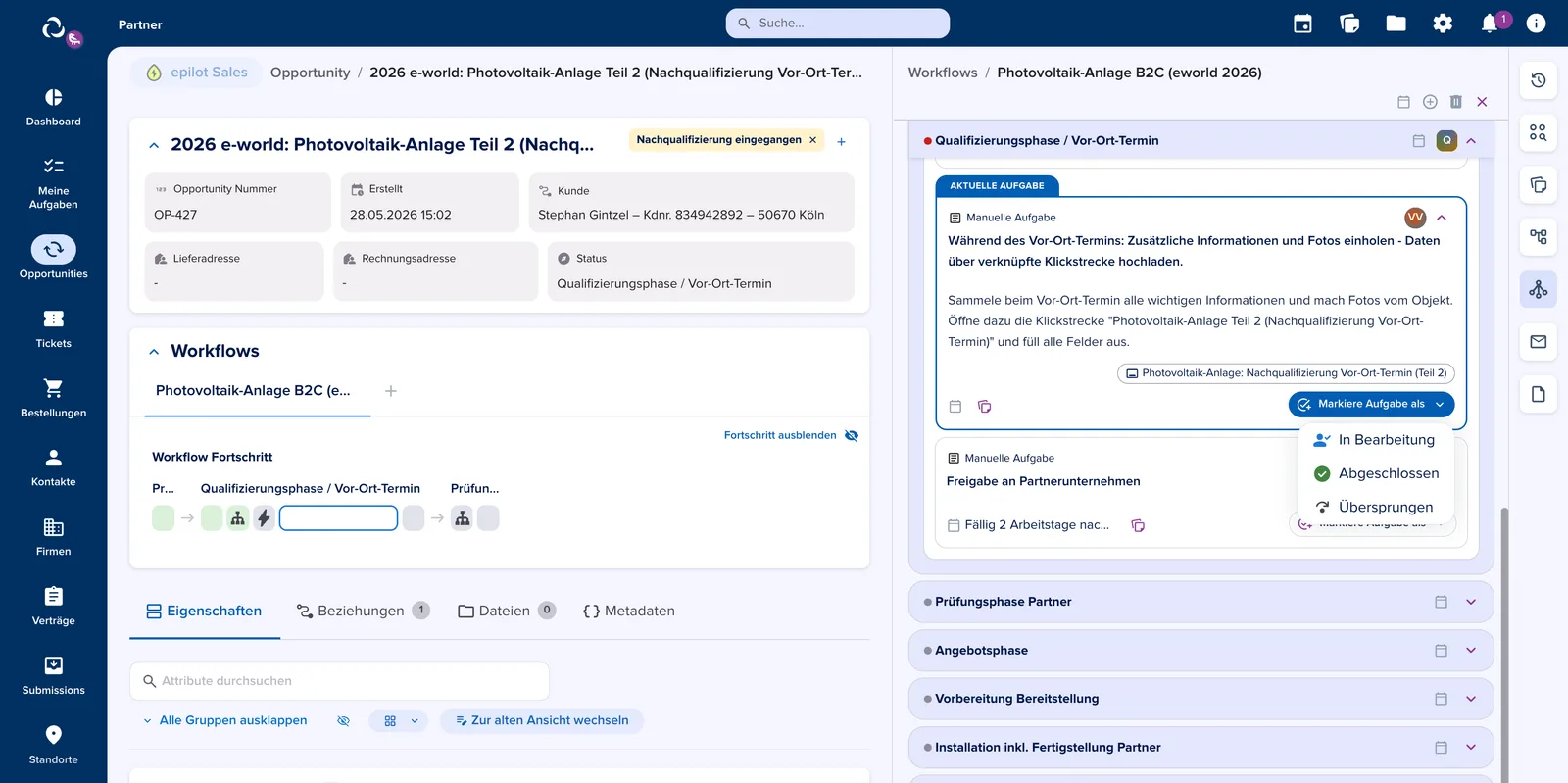Open the email icon in right rail

click(1539, 342)
